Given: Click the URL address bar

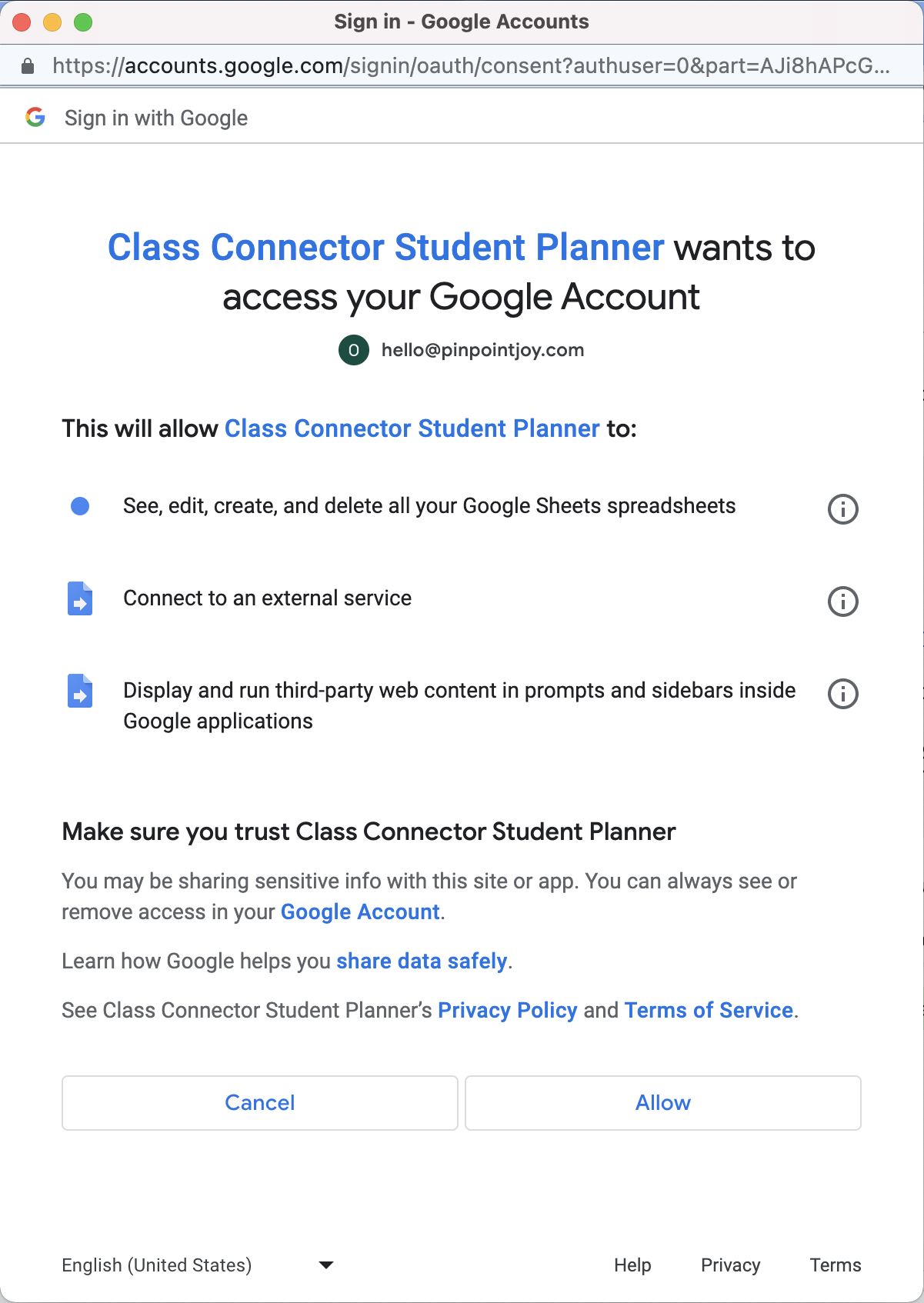Looking at the screenshot, I should pyautogui.click(x=471, y=66).
